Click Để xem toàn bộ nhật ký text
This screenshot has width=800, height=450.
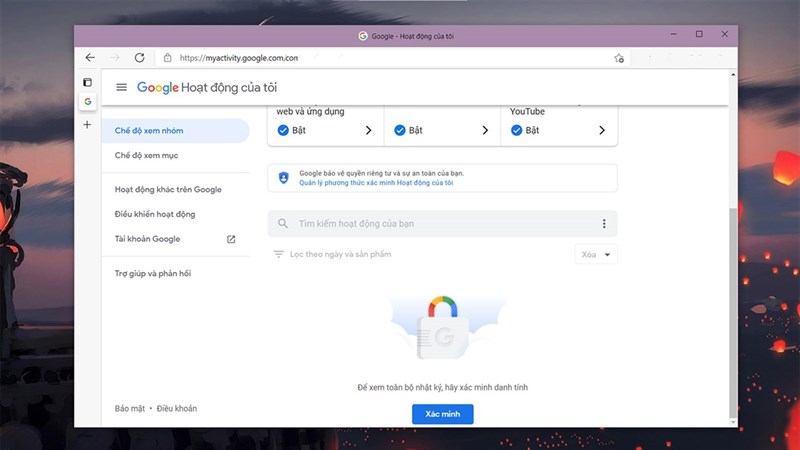pyautogui.click(x=443, y=387)
